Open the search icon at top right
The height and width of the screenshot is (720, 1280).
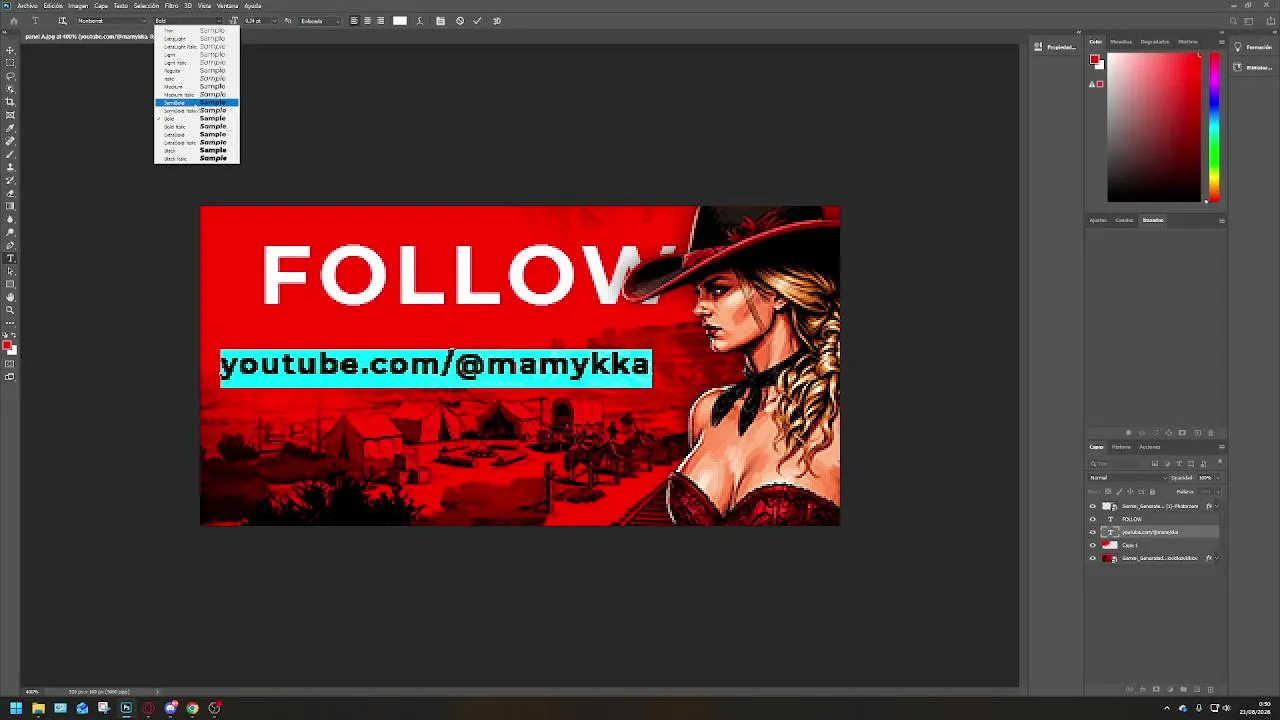point(1234,21)
